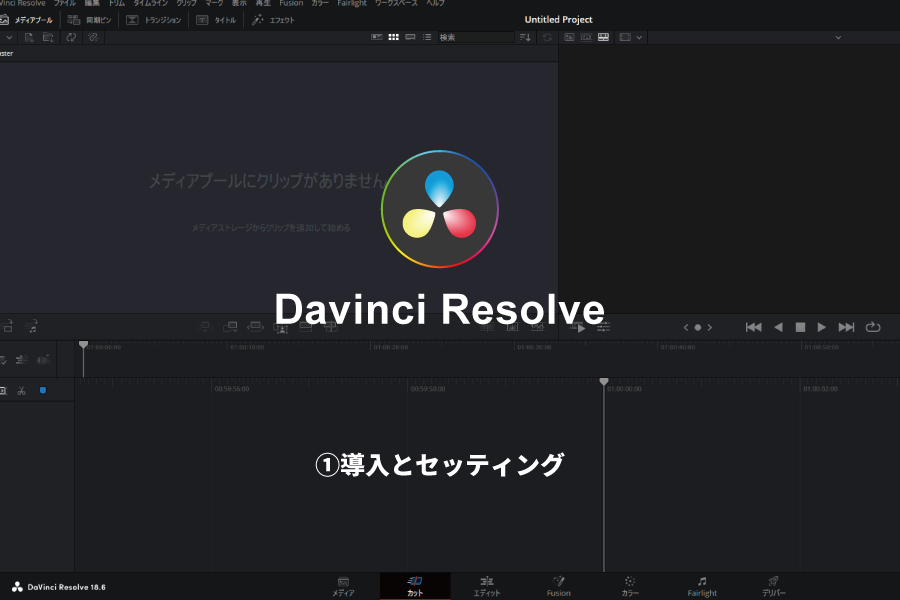Open the トランジション panel
The height and width of the screenshot is (600, 900).
[154, 20]
